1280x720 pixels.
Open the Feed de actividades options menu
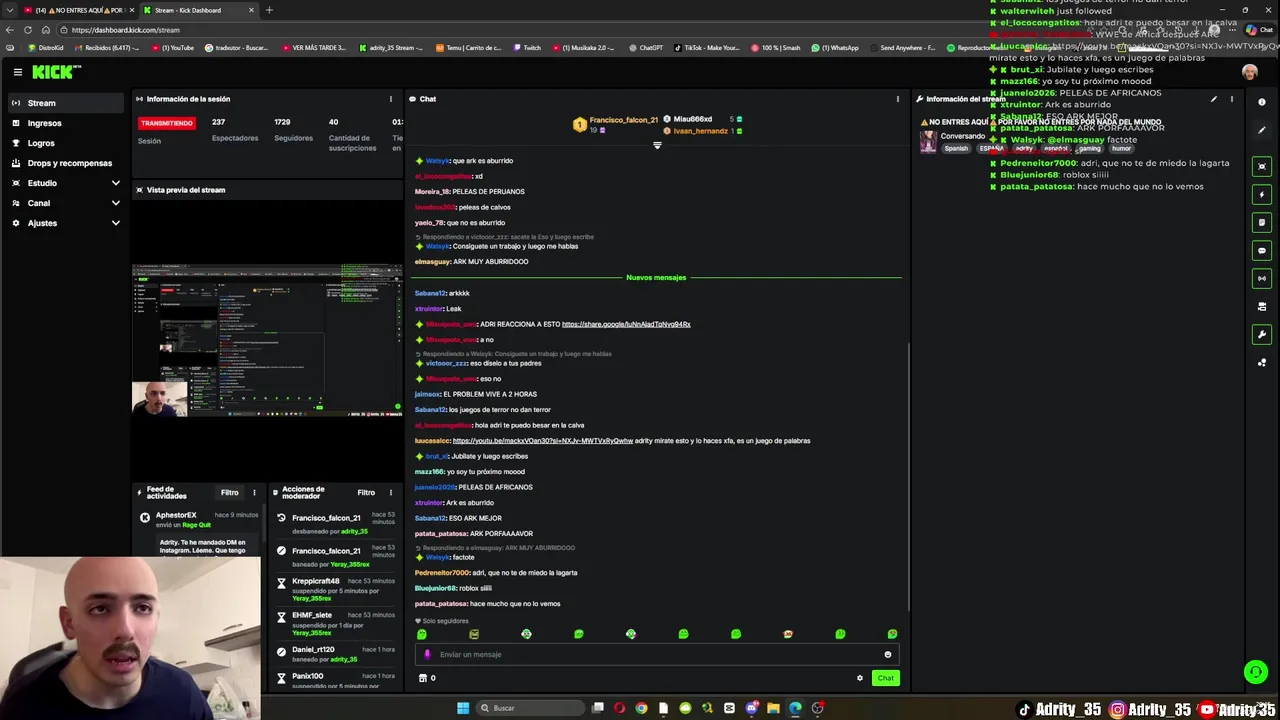tap(254, 493)
